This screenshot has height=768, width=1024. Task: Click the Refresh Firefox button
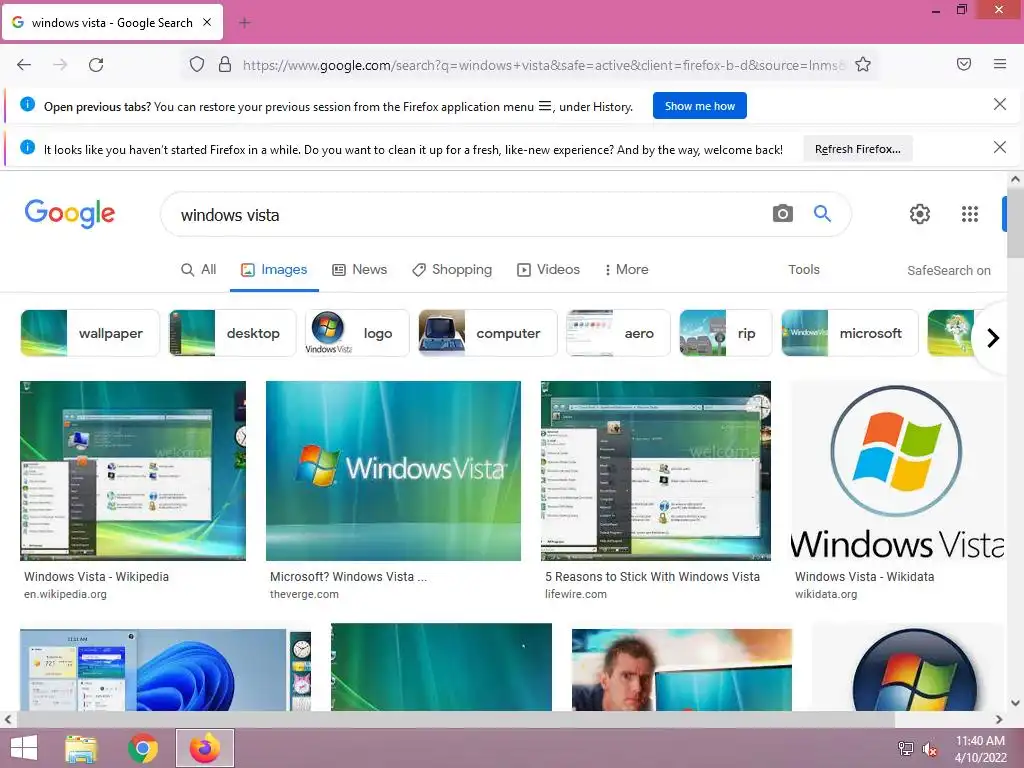click(857, 149)
